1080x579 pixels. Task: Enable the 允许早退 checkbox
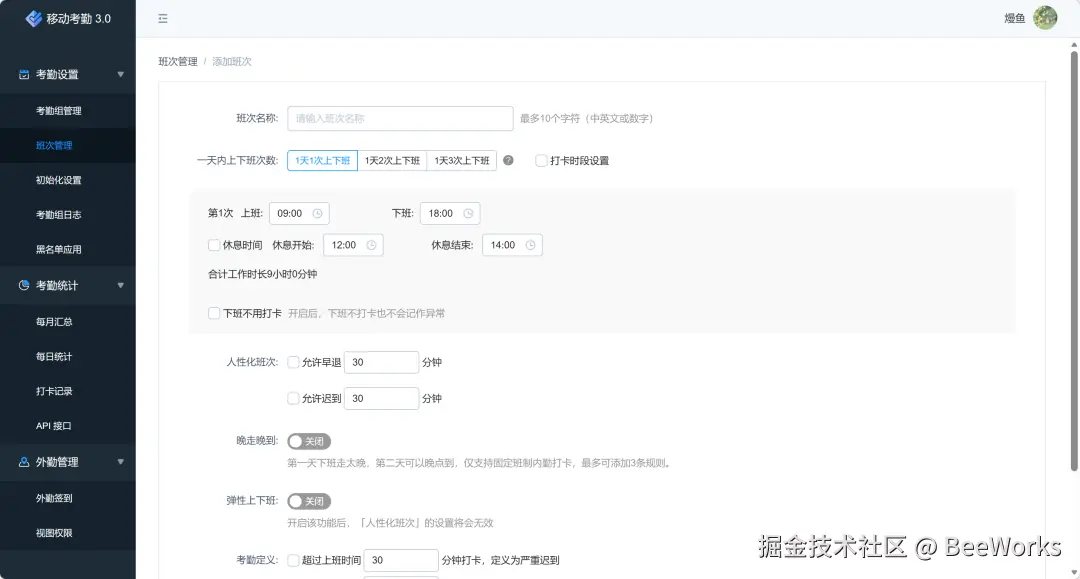pyautogui.click(x=293, y=362)
